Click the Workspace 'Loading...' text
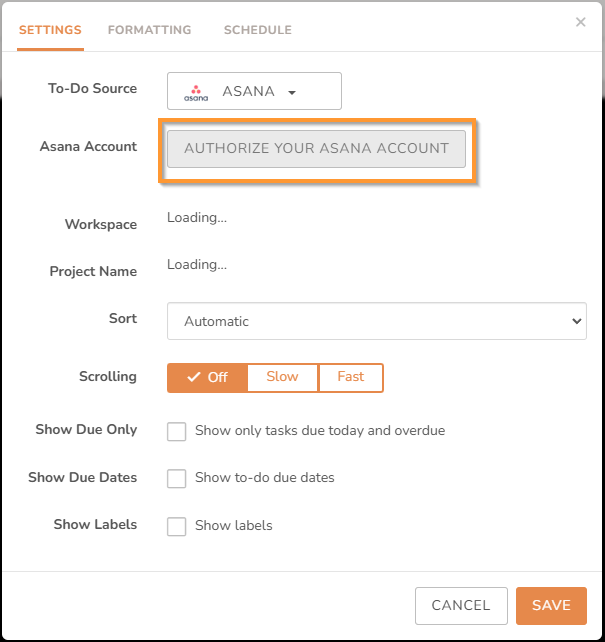605x642 pixels. tap(197, 217)
